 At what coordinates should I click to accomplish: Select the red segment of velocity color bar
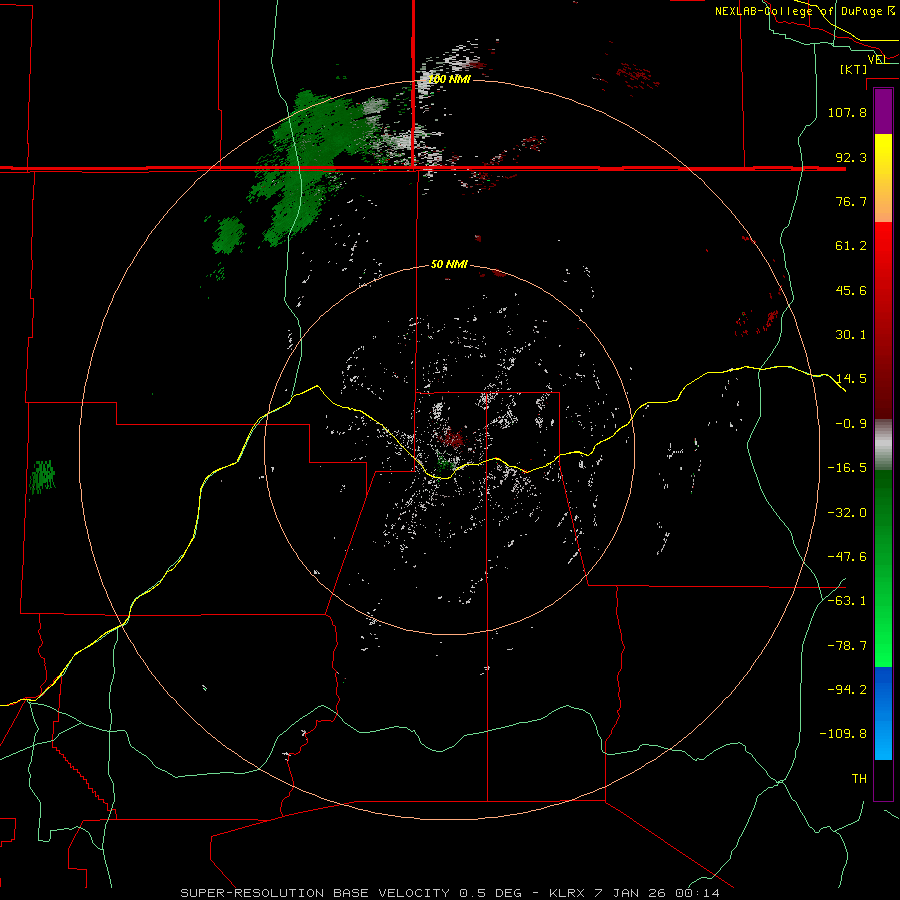point(883,320)
